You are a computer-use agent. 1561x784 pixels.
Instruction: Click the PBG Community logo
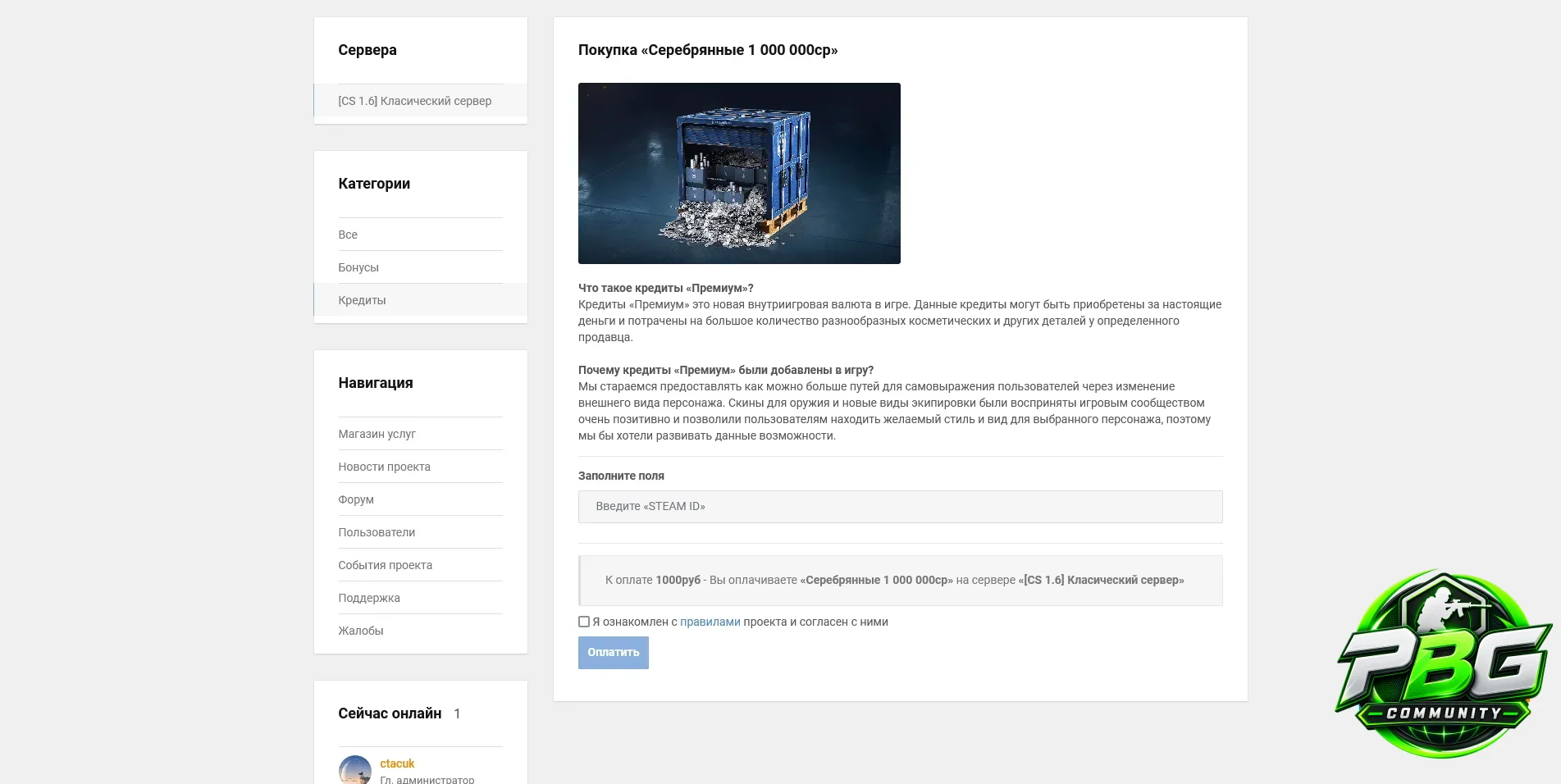click(1444, 663)
